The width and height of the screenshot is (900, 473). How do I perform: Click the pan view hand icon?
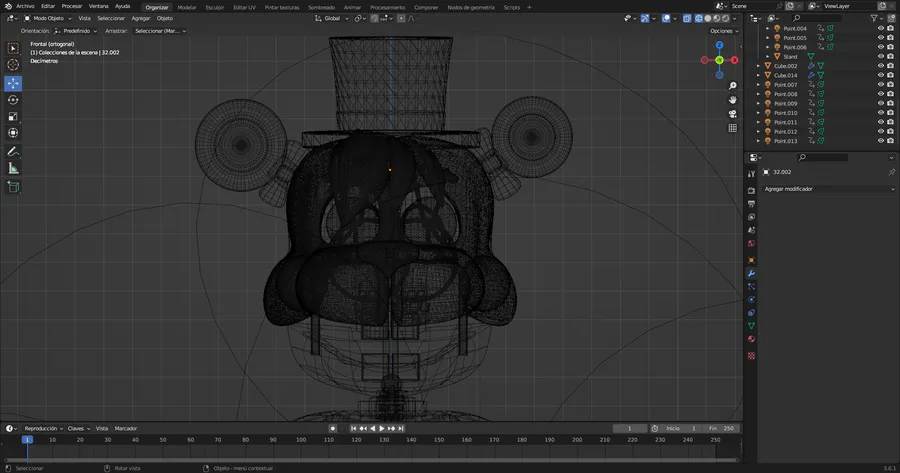(732, 100)
